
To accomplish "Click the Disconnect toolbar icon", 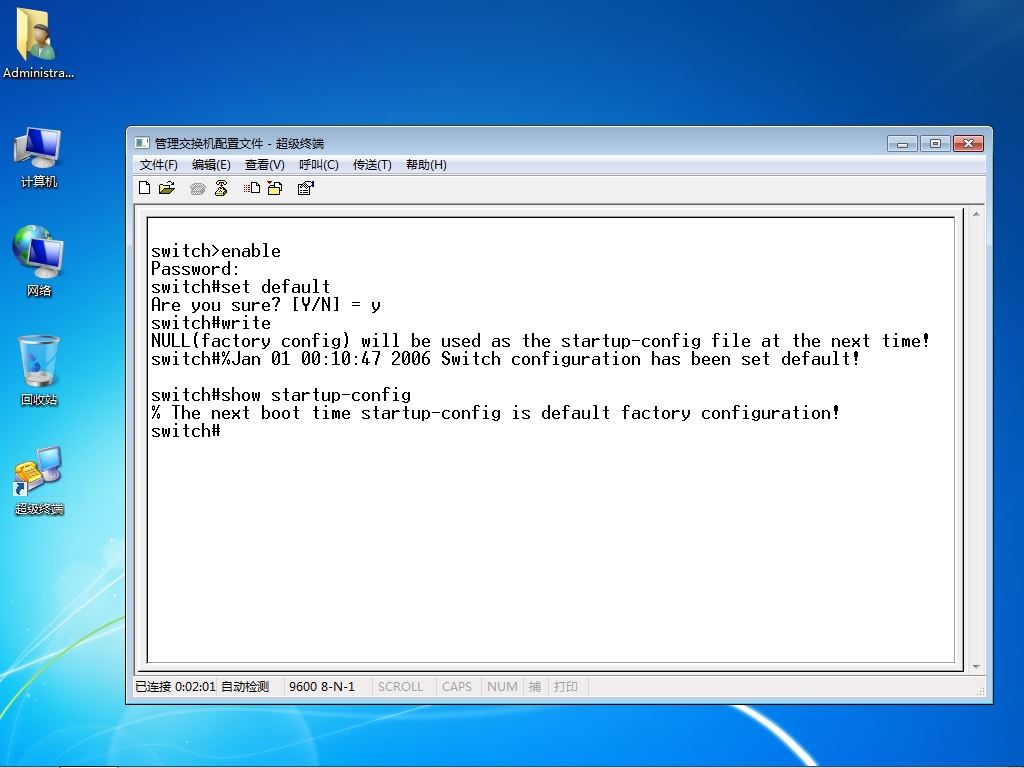I will [x=221, y=188].
